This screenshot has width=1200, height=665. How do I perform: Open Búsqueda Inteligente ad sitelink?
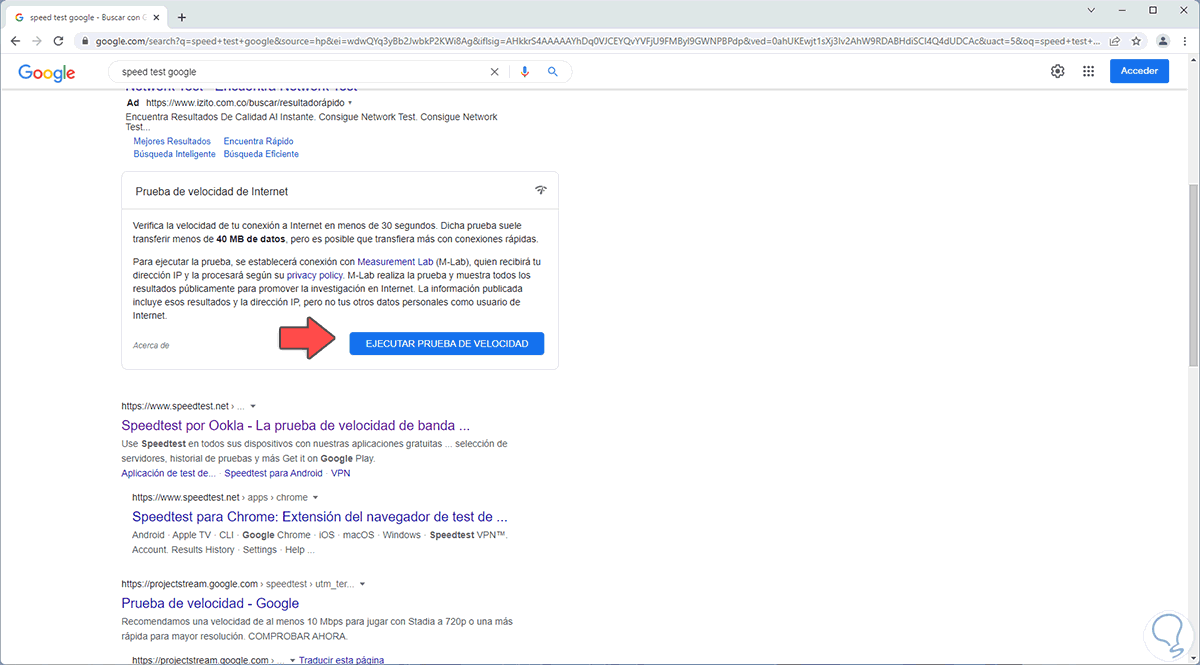[174, 154]
